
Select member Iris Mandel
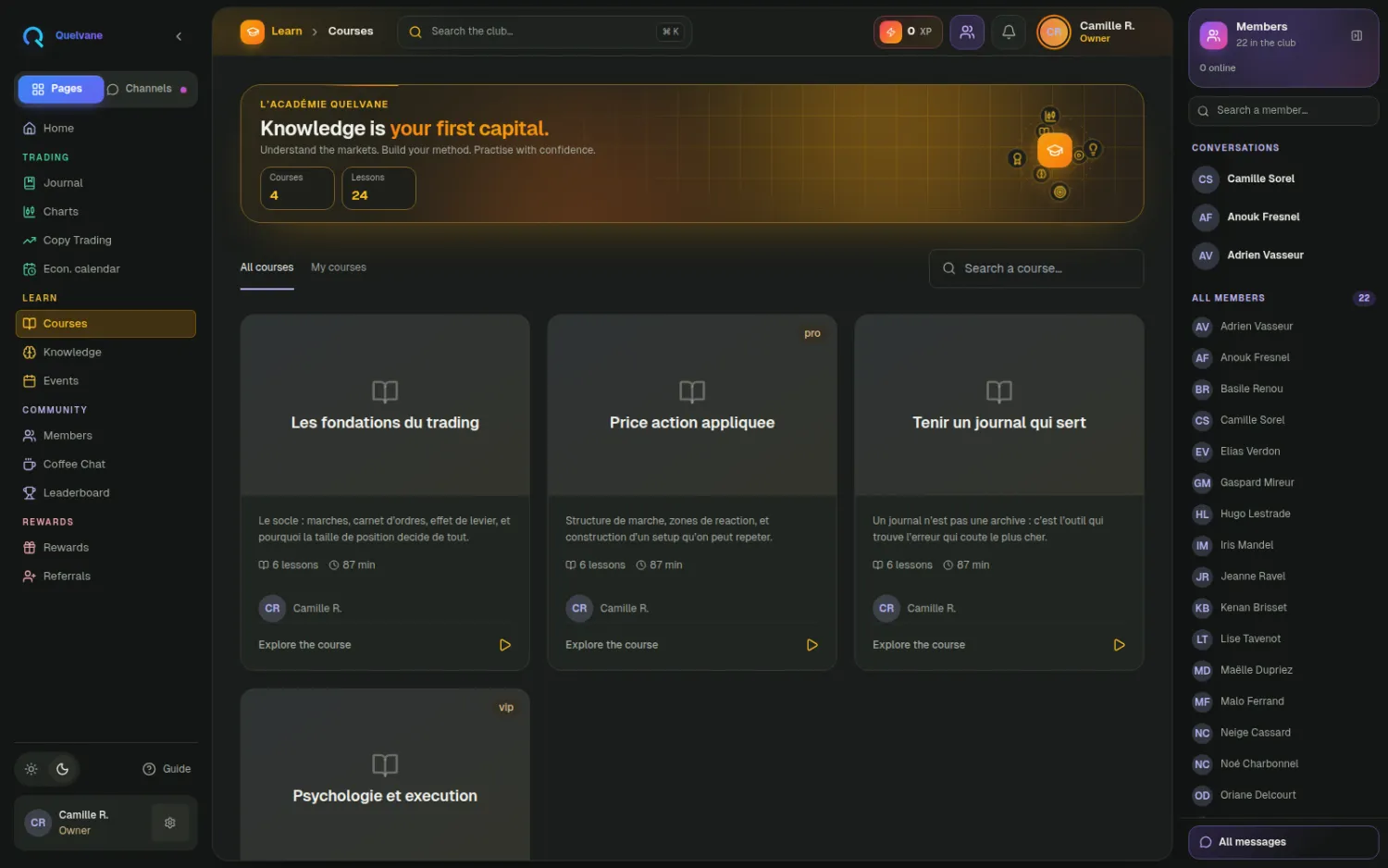pos(1283,546)
